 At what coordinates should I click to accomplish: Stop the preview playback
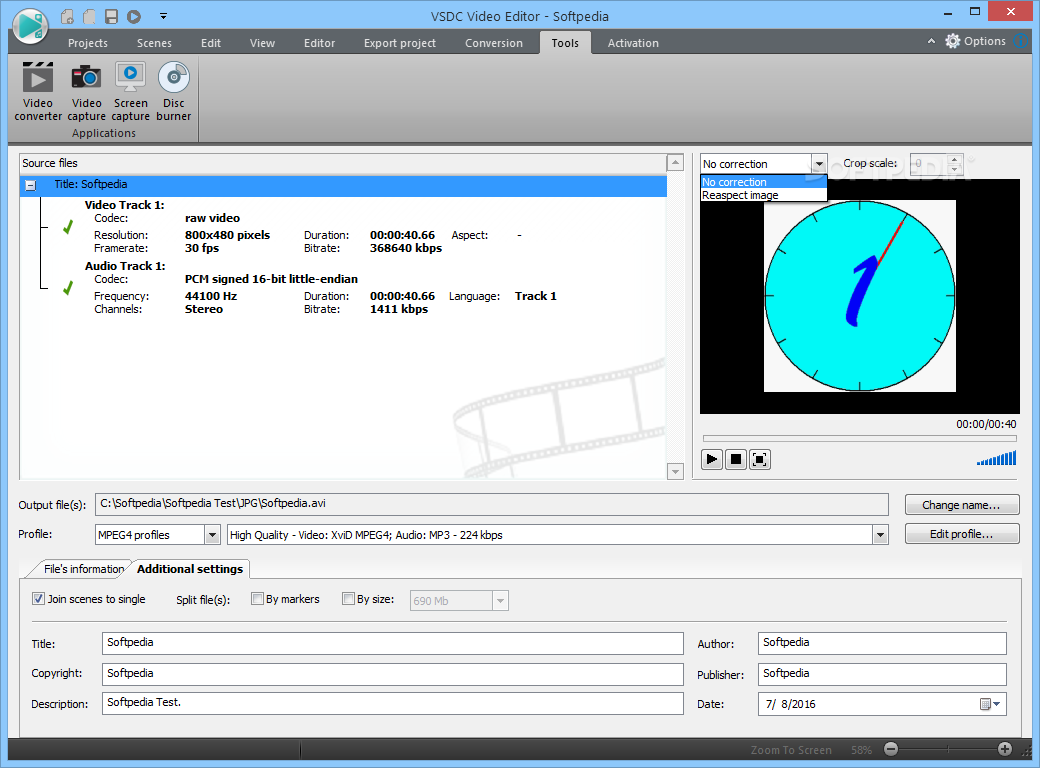pos(736,459)
